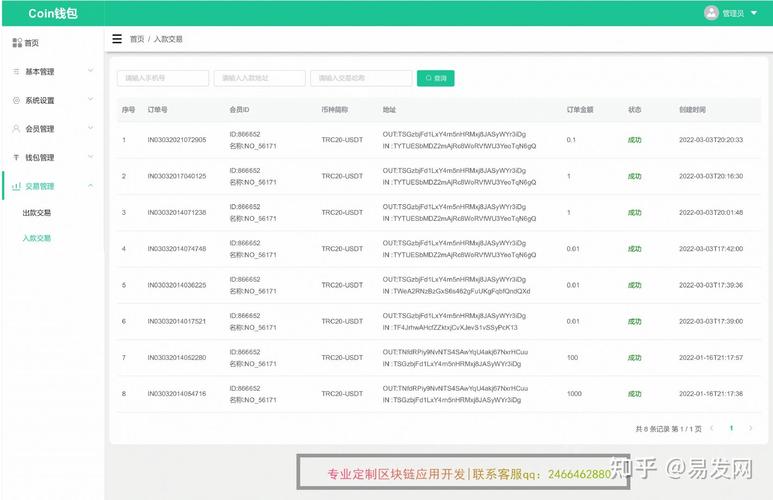Click the 系统设置 gear icon

16,100
